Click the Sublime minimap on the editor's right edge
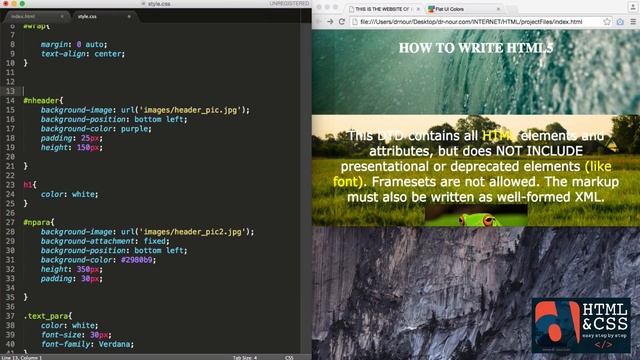 (x=306, y=188)
